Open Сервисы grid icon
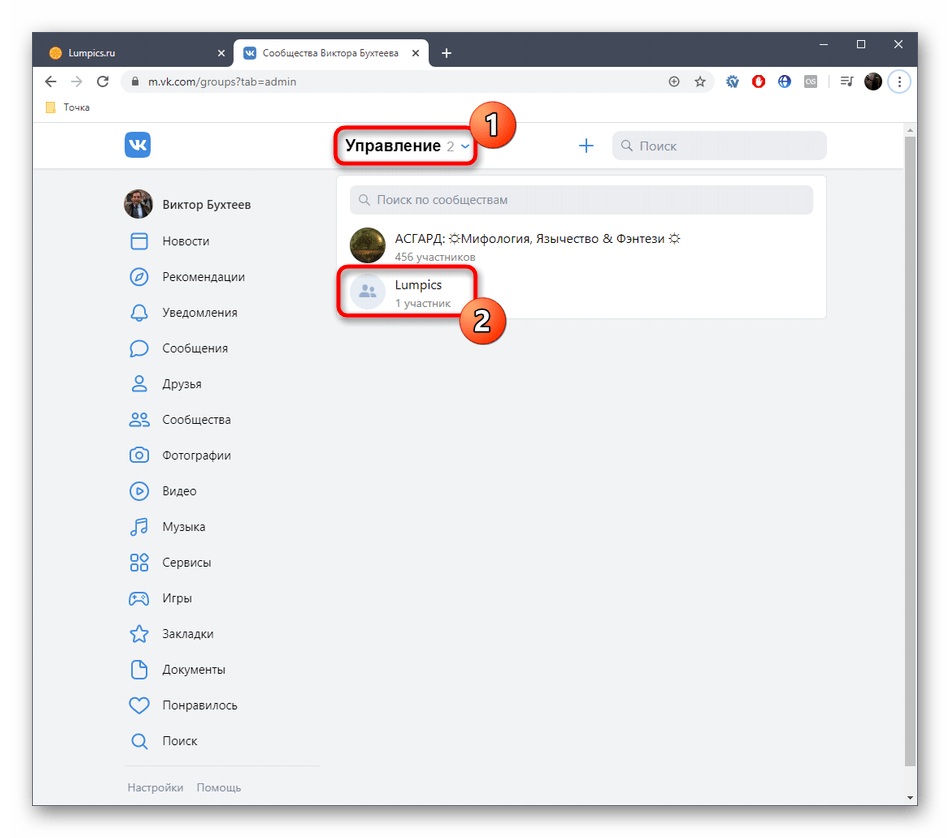This screenshot has height=838, width=950. pyautogui.click(x=139, y=562)
